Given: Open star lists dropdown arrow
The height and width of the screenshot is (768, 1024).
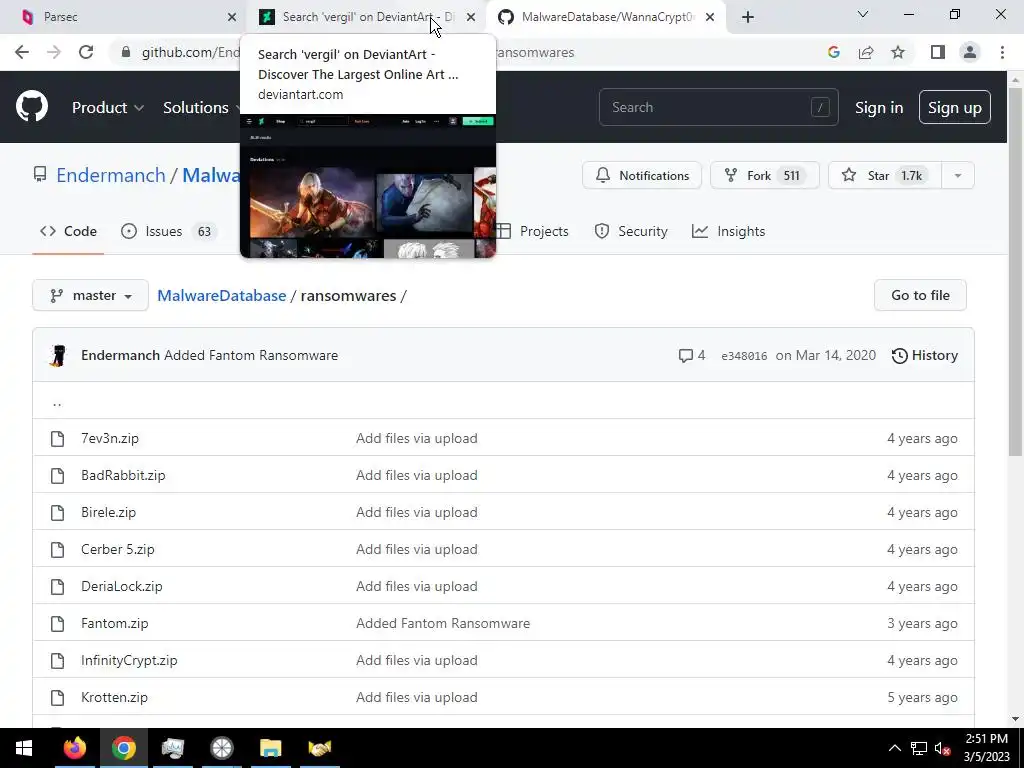Looking at the screenshot, I should coord(958,175).
